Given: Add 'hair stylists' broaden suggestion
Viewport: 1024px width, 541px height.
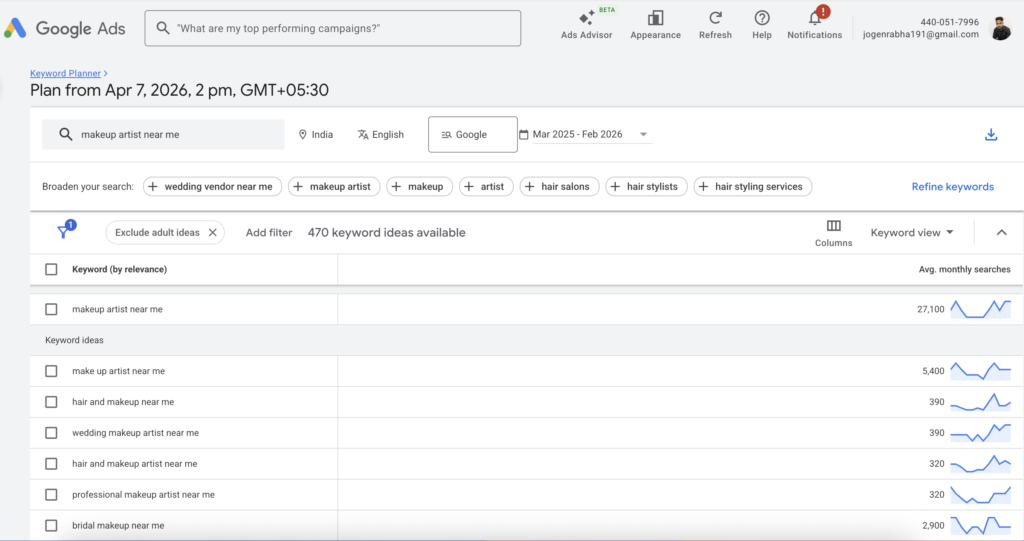Looking at the screenshot, I should tap(646, 187).
